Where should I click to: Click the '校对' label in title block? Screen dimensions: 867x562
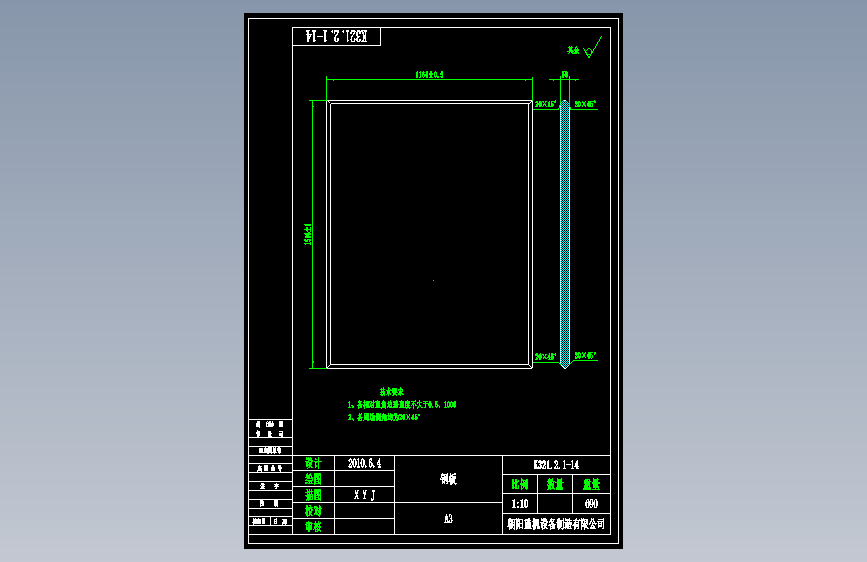point(314,511)
